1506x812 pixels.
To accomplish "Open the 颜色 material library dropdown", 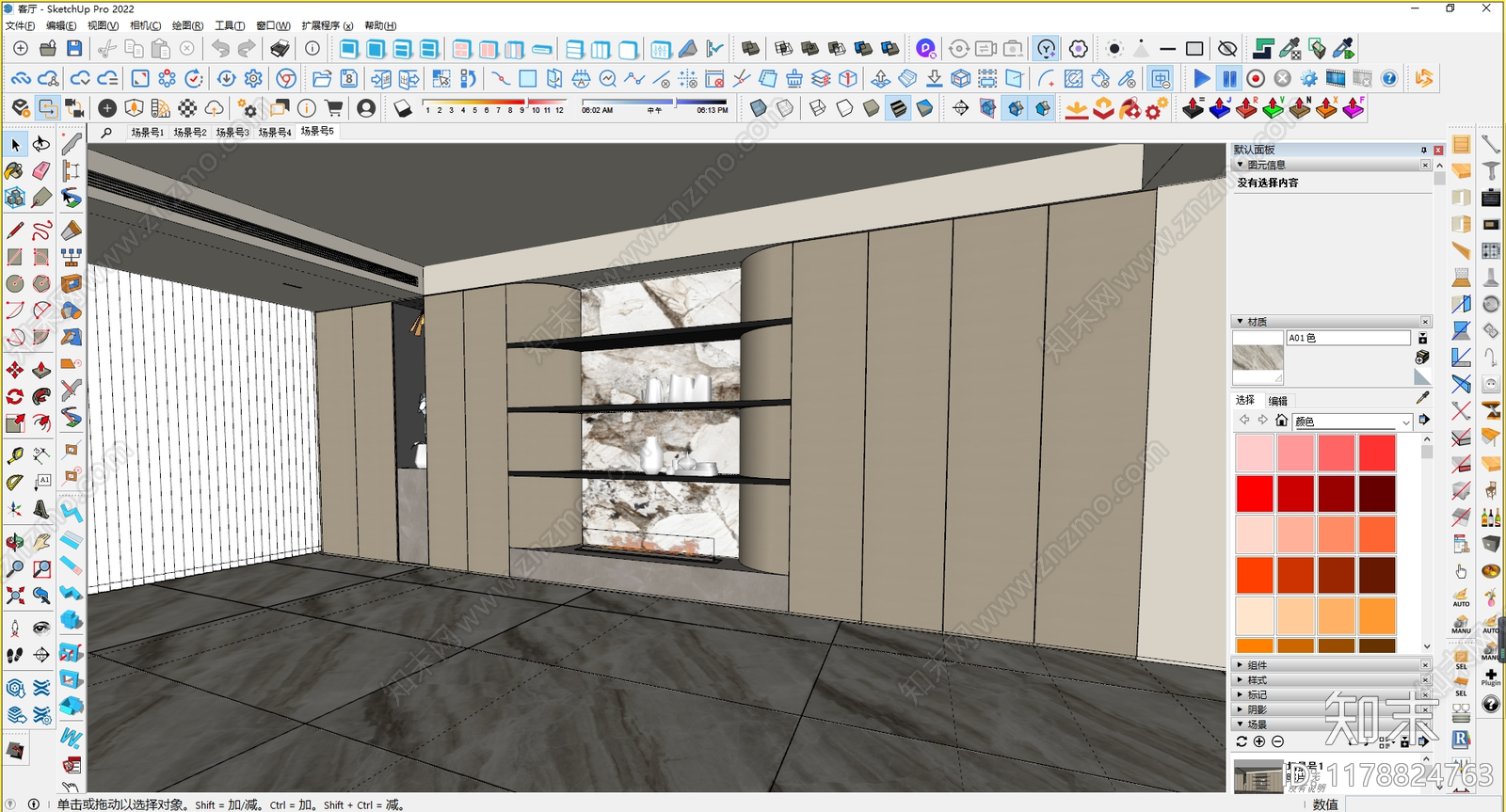I will tap(1353, 422).
